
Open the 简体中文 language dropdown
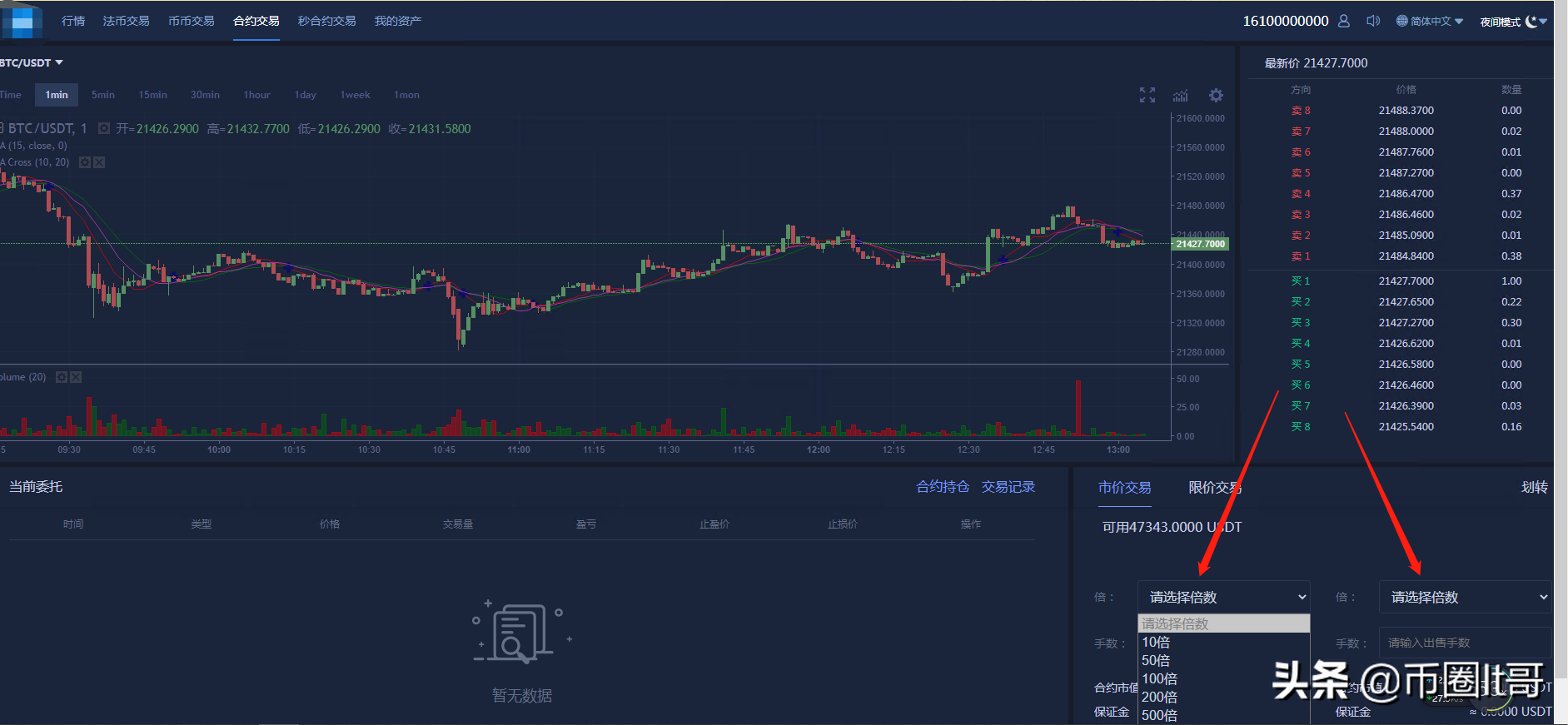pyautogui.click(x=1430, y=21)
